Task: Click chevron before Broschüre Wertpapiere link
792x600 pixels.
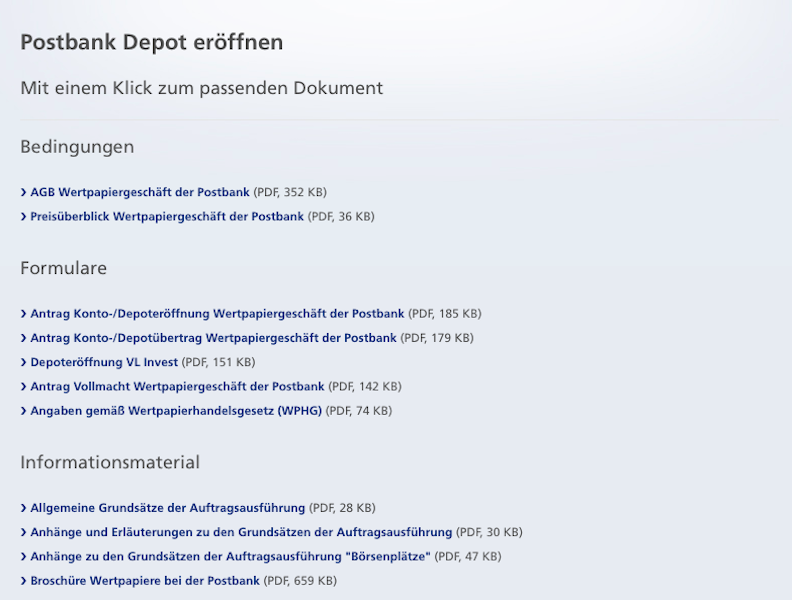Action: pyautogui.click(x=23, y=581)
